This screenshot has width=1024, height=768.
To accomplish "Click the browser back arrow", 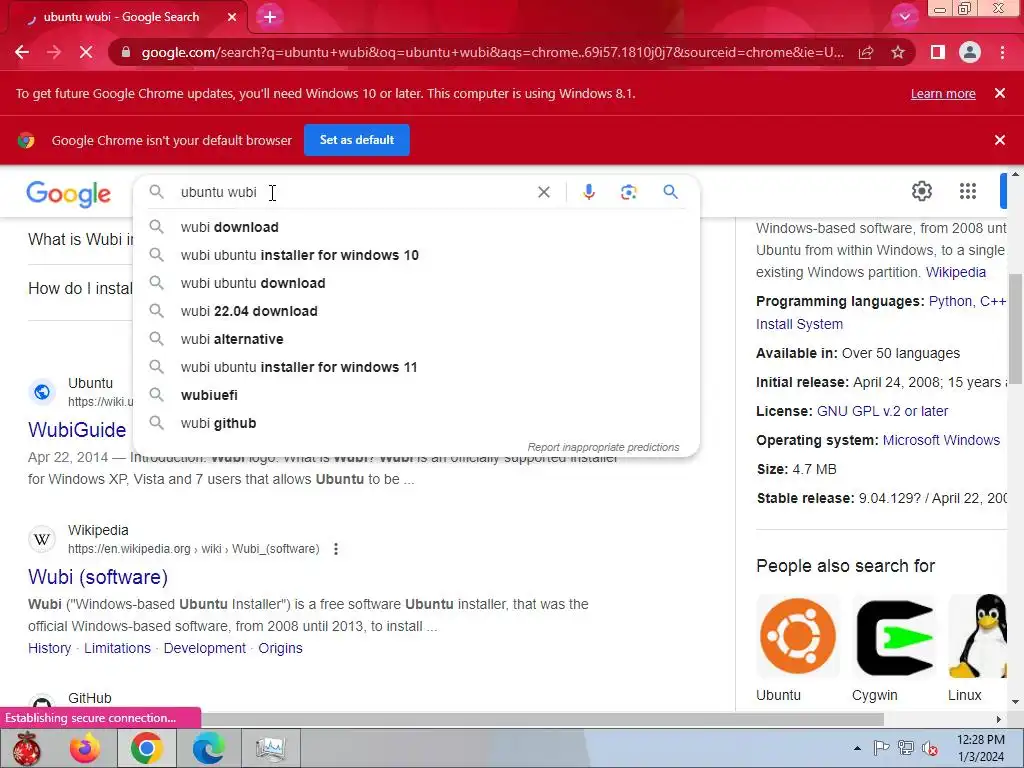I will [22, 52].
